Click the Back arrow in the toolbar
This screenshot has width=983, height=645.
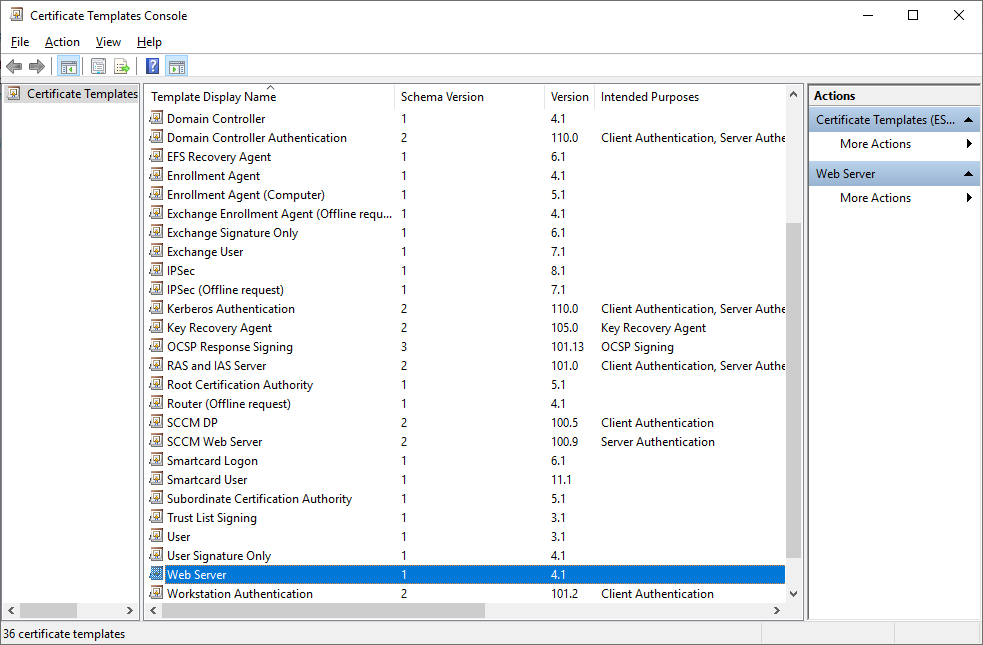tap(14, 66)
